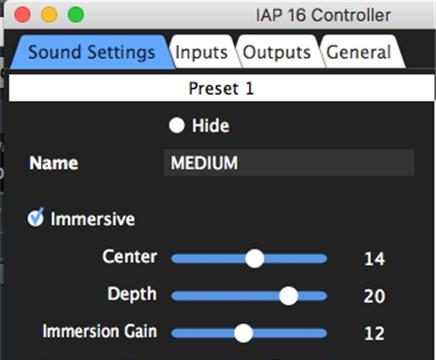Select the Preset 1 header bar
Viewport: 436px width, 360px height.
tap(221, 88)
